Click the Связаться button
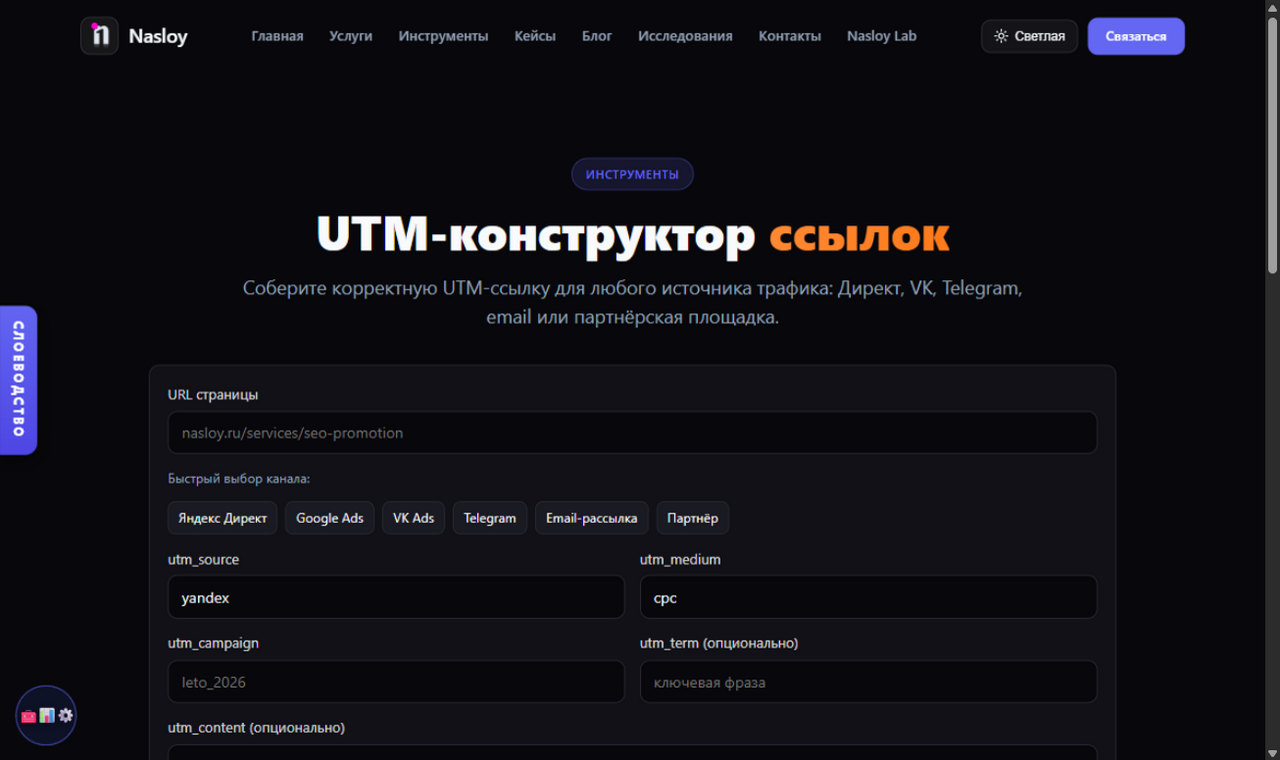 (x=1136, y=36)
